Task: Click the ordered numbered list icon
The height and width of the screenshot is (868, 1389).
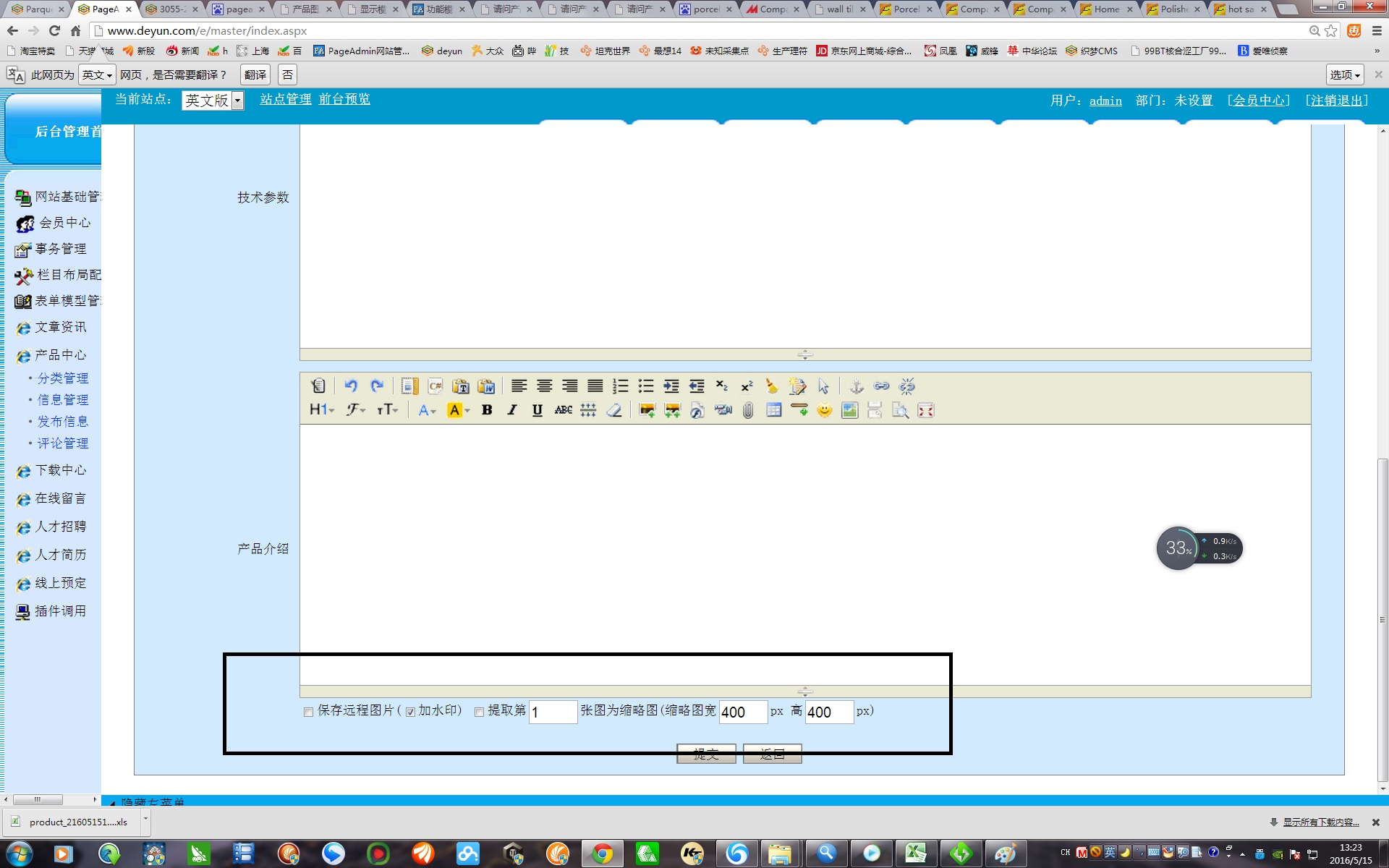Action: click(x=621, y=386)
